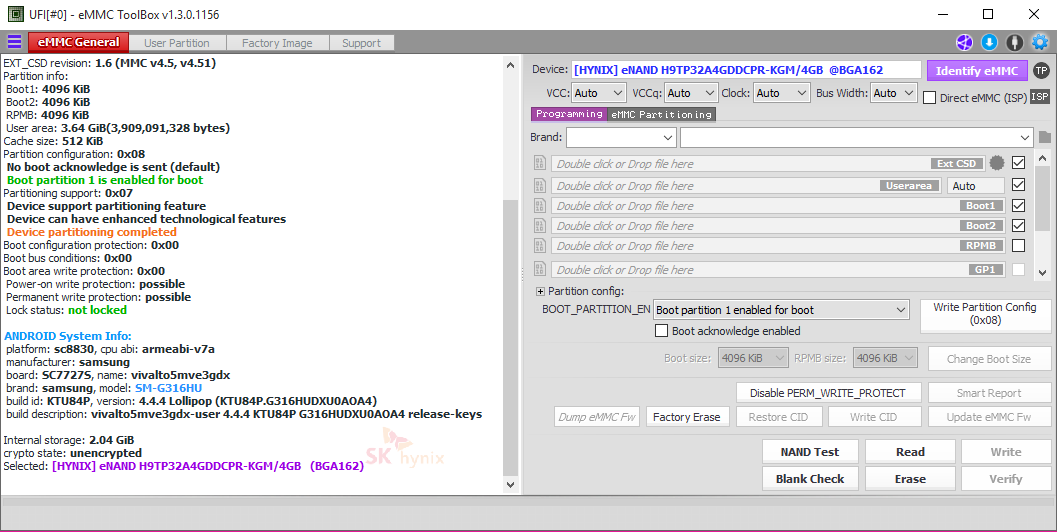The height and width of the screenshot is (532, 1057).
Task: Click the Boot1 file drop field
Action: click(x=778, y=206)
